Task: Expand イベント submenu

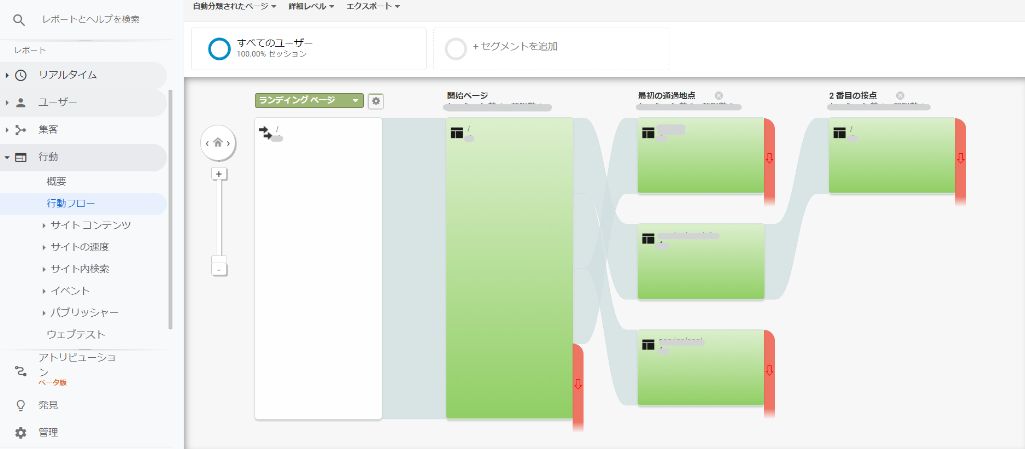Action: [x=44, y=291]
